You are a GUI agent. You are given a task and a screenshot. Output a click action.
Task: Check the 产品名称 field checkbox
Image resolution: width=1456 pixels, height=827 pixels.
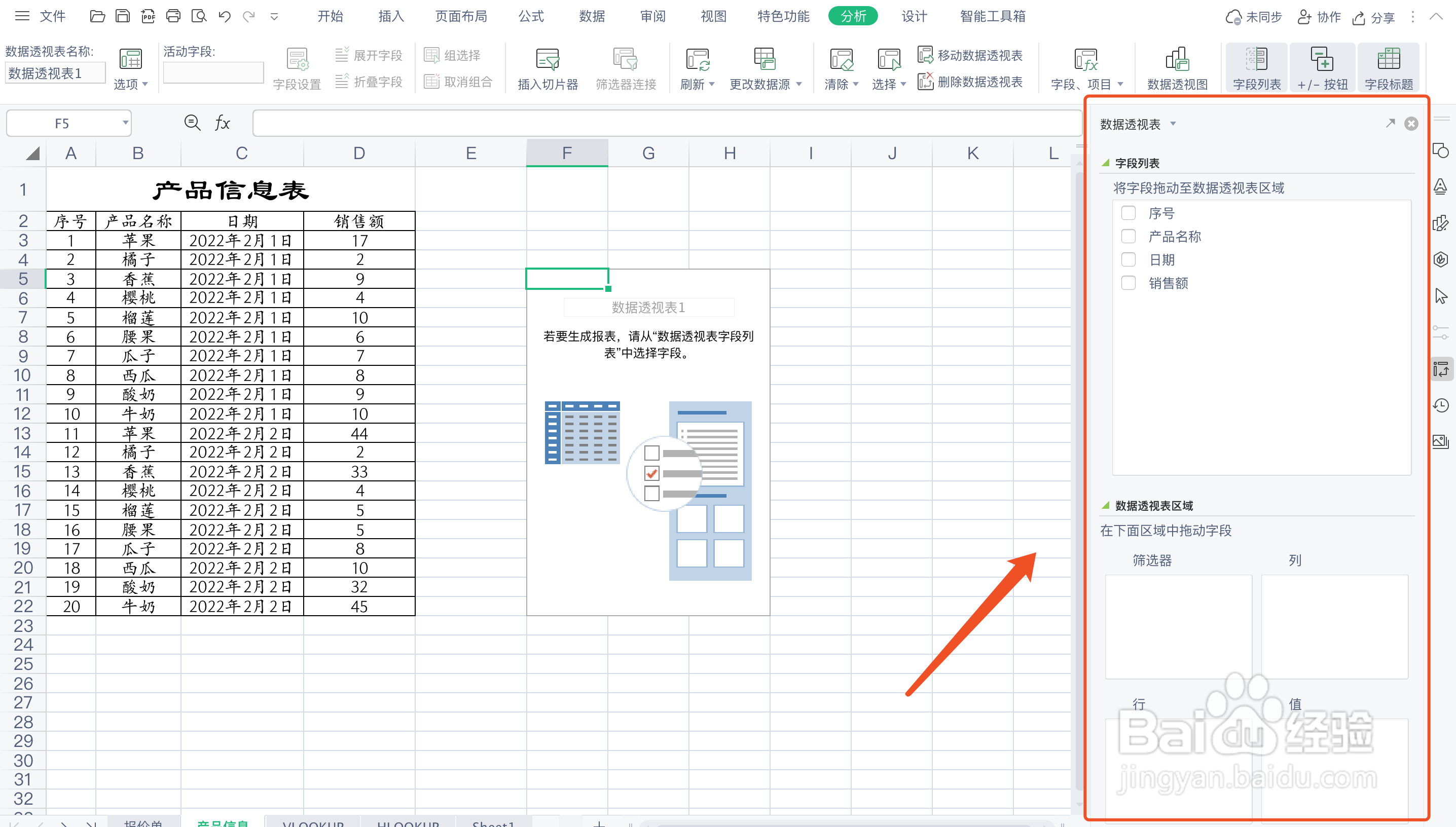(x=1128, y=236)
